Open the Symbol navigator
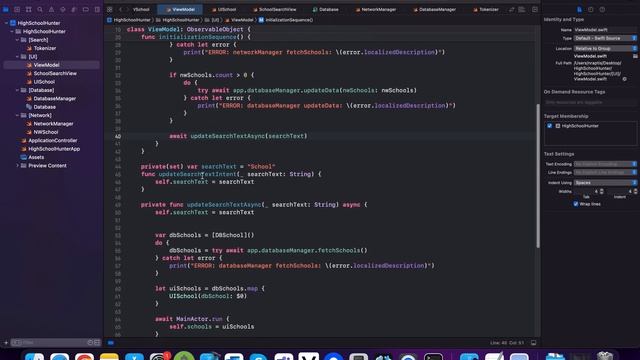This screenshot has height=360, width=640. (29, 9)
